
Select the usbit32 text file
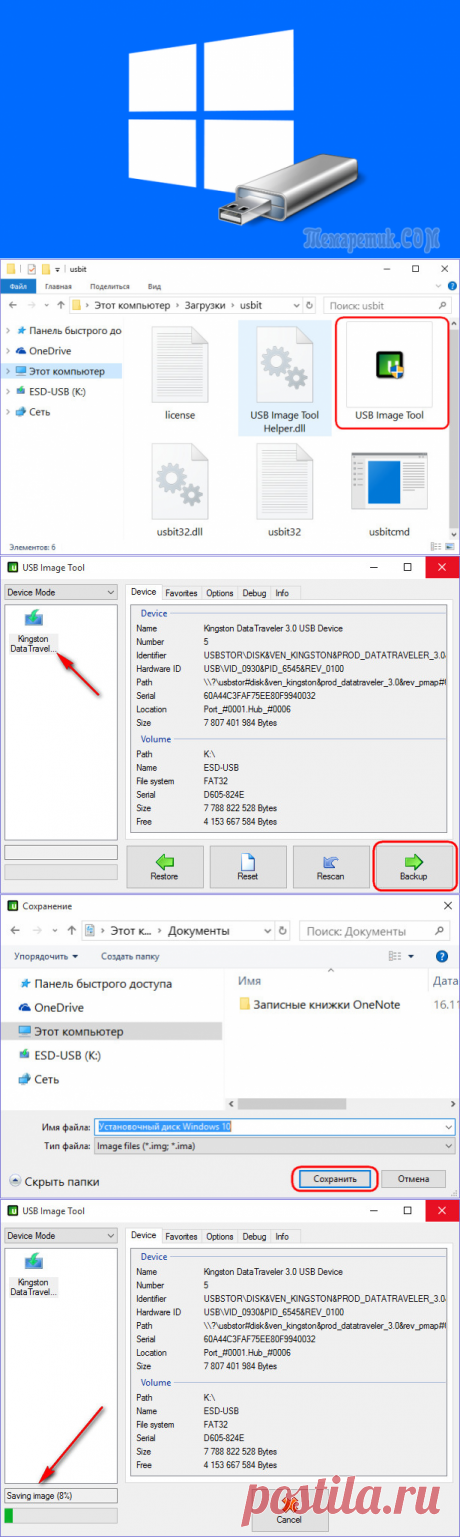pos(285,490)
